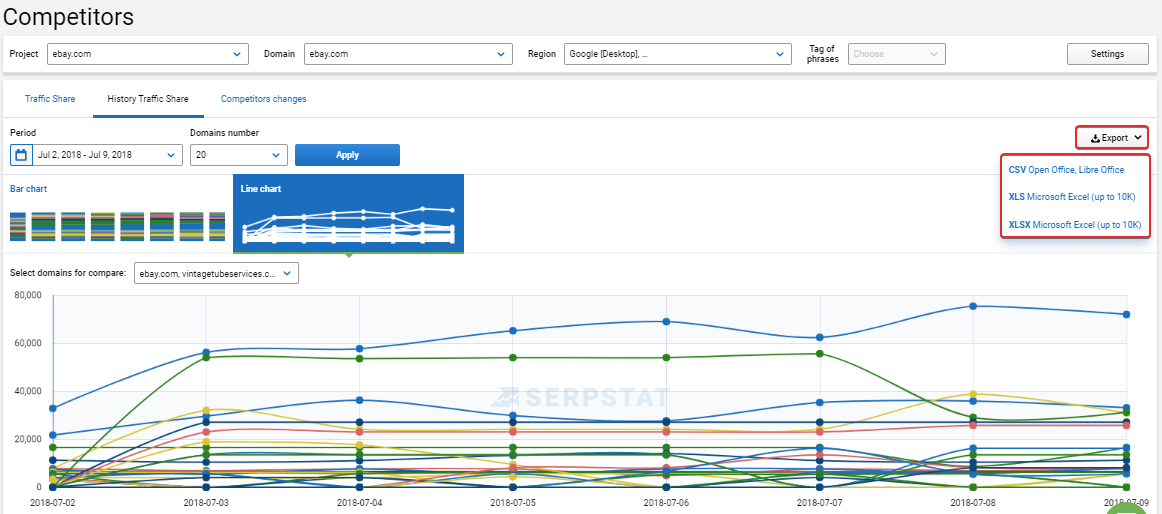
Task: Select the Line chart view thumbnail
Action: click(348, 214)
